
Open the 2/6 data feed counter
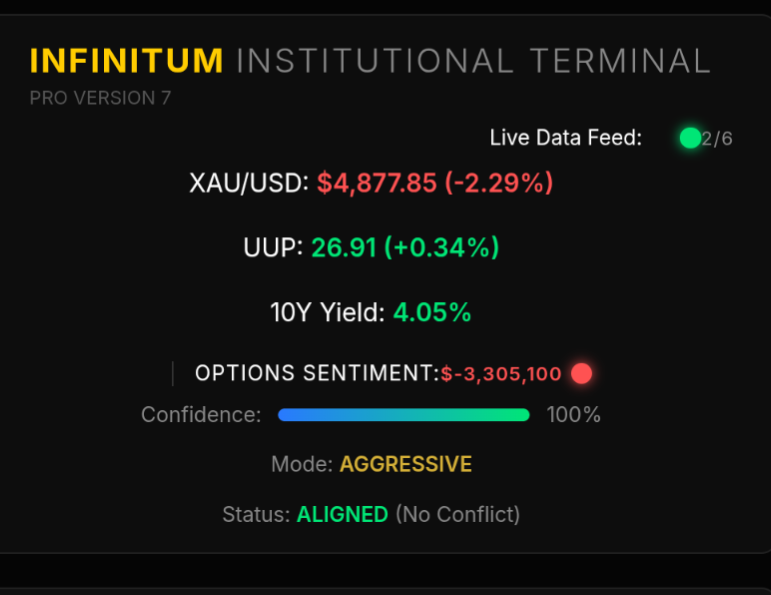718,139
